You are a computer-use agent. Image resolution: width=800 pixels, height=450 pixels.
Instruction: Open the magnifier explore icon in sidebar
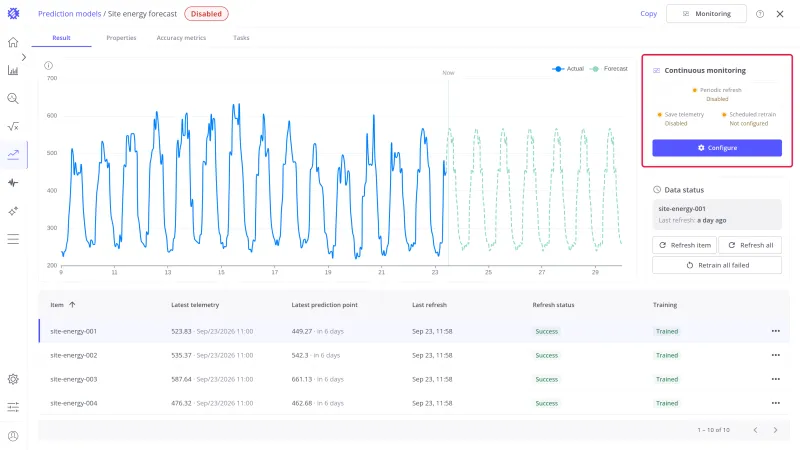point(13,98)
